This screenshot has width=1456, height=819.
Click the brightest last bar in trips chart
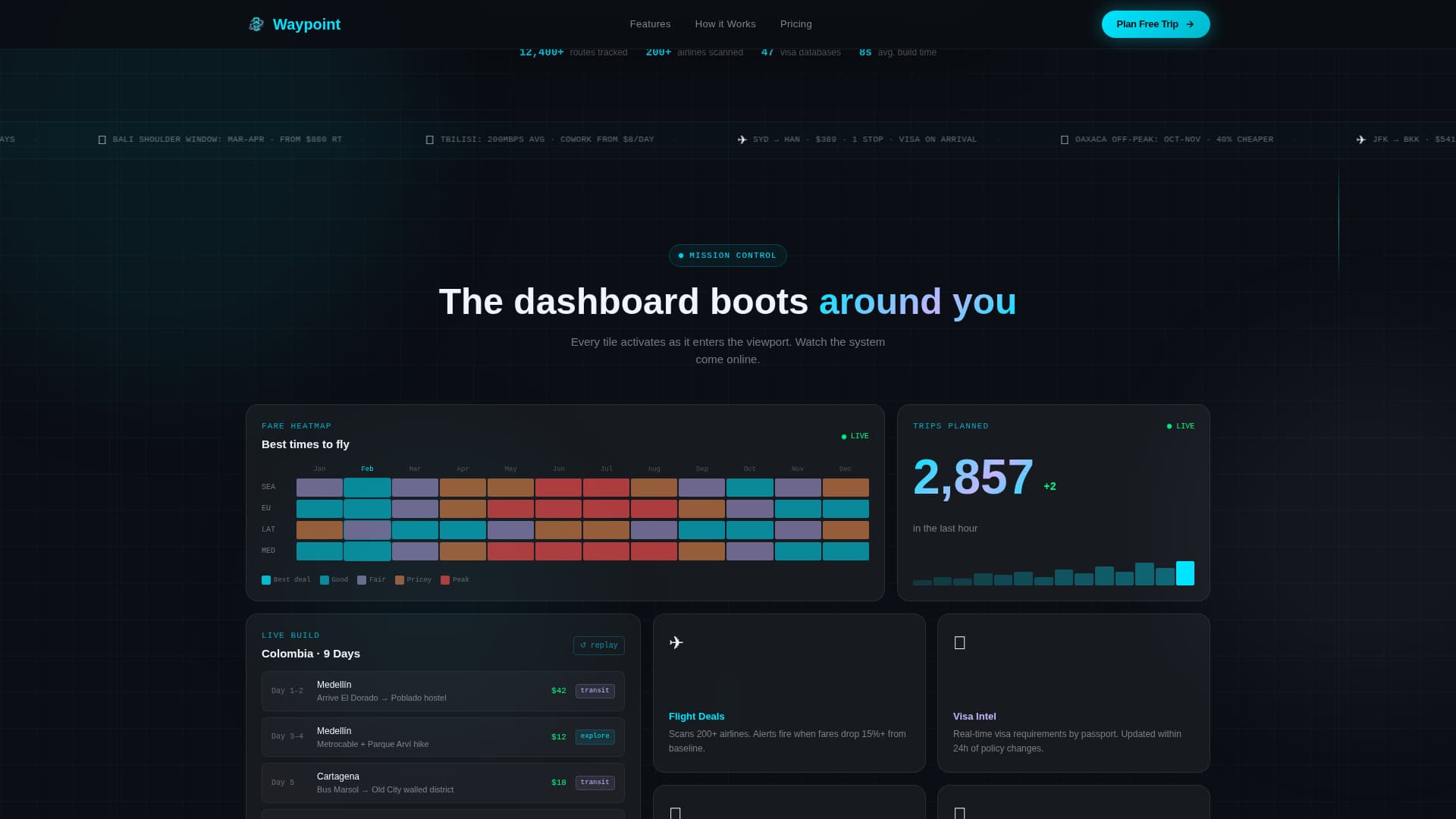1185,573
